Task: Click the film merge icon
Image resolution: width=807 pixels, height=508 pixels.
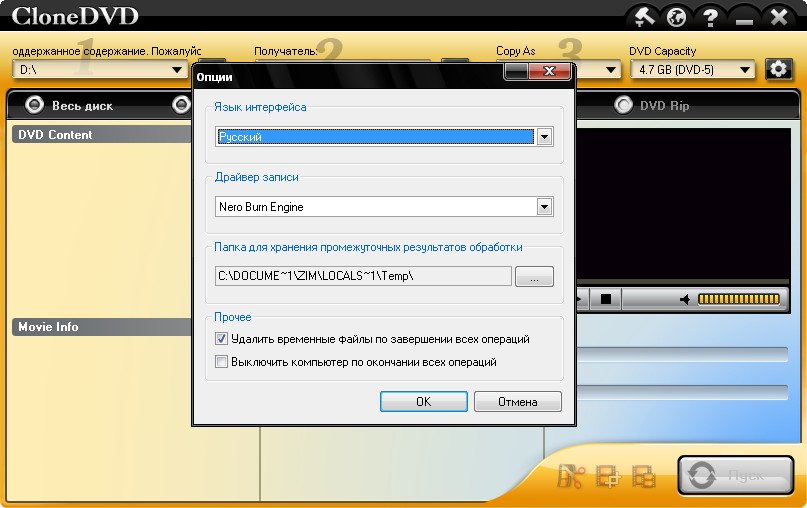Action: click(x=644, y=476)
